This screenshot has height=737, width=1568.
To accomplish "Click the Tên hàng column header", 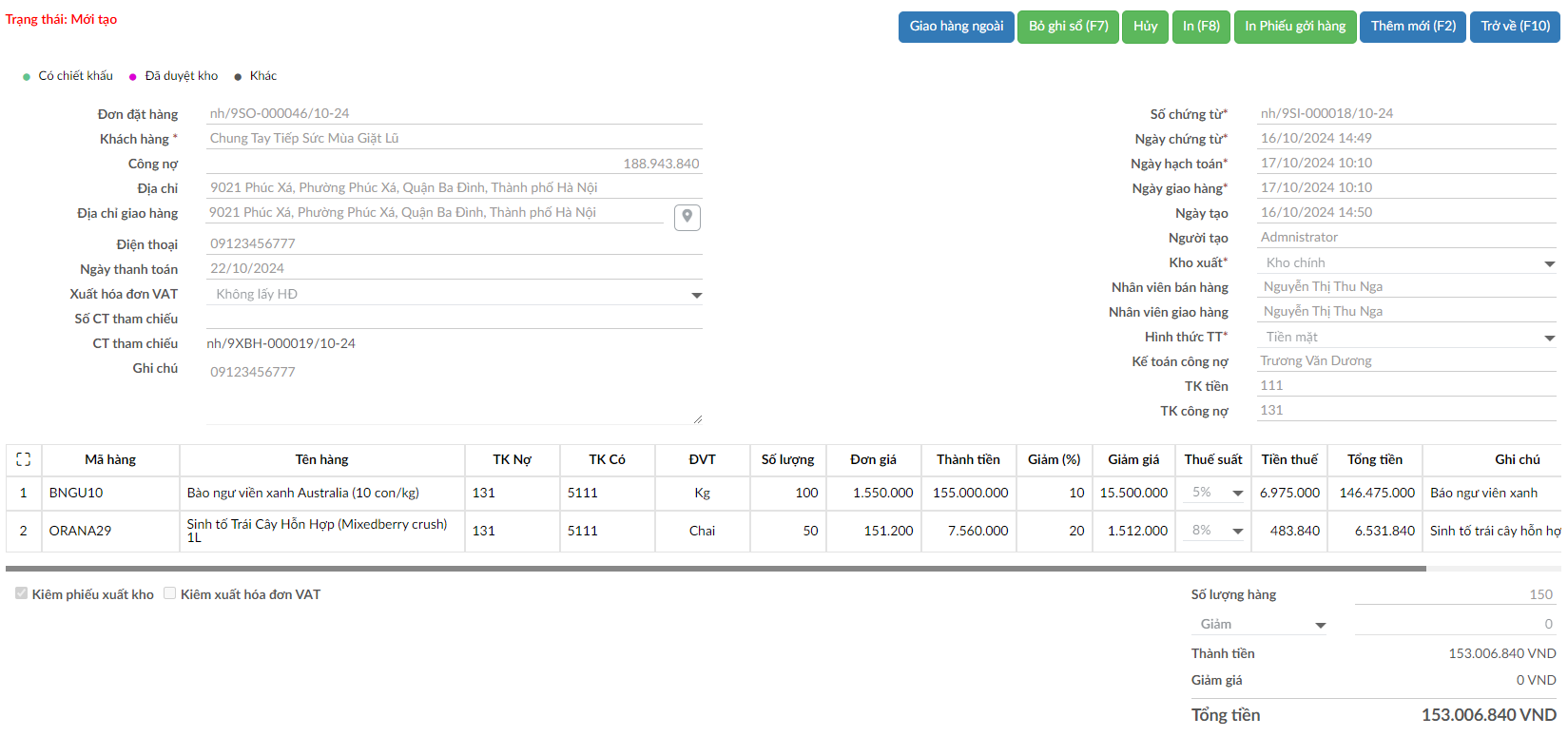I will pyautogui.click(x=322, y=459).
